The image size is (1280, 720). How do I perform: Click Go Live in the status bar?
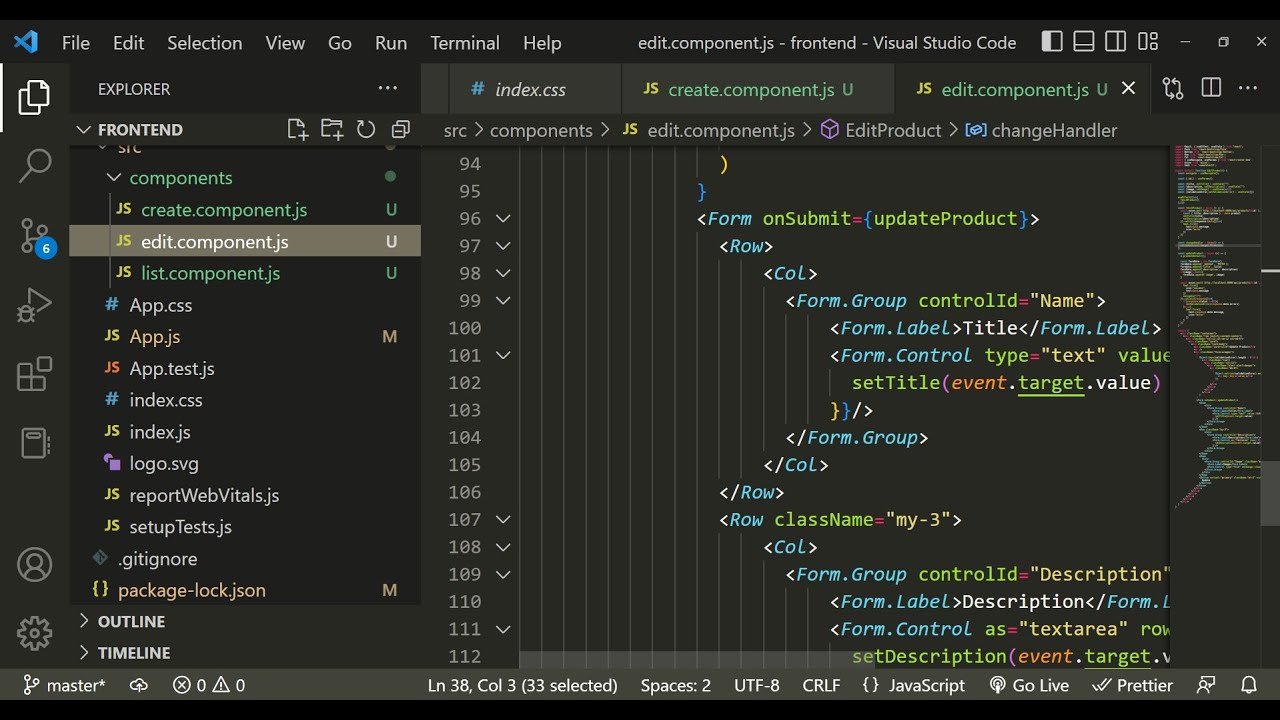coord(1028,685)
